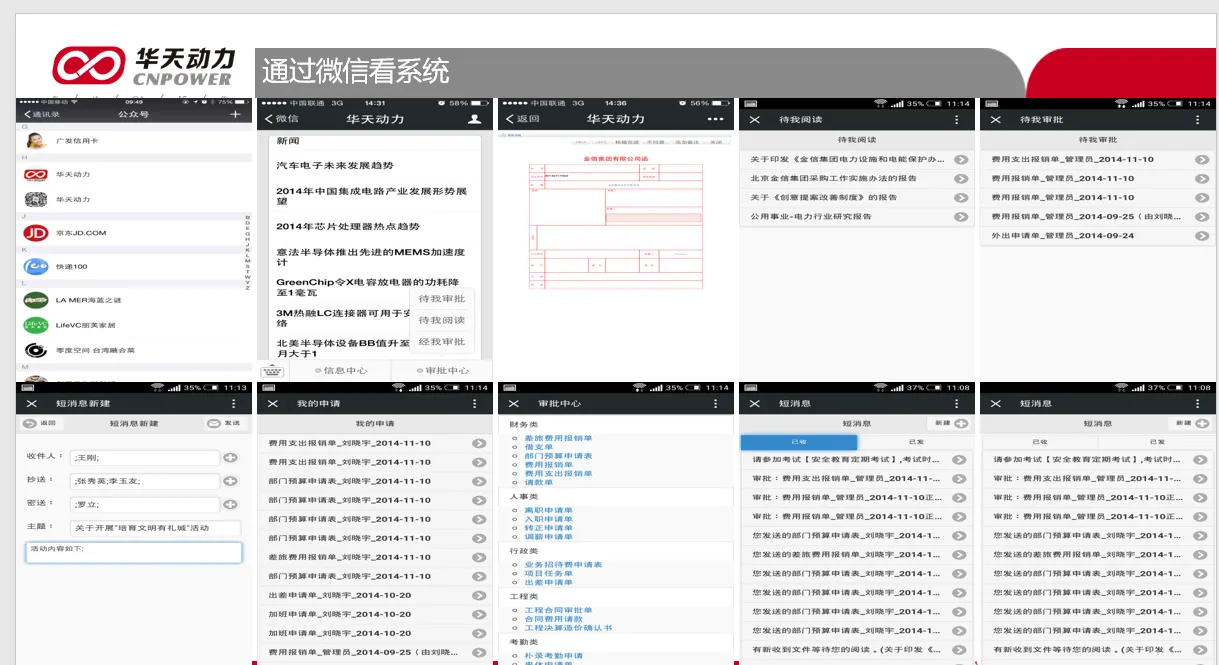Open arrow for 公用事业-电力行业研究报告
Image resolution: width=1219 pixels, height=665 pixels.
(960, 217)
